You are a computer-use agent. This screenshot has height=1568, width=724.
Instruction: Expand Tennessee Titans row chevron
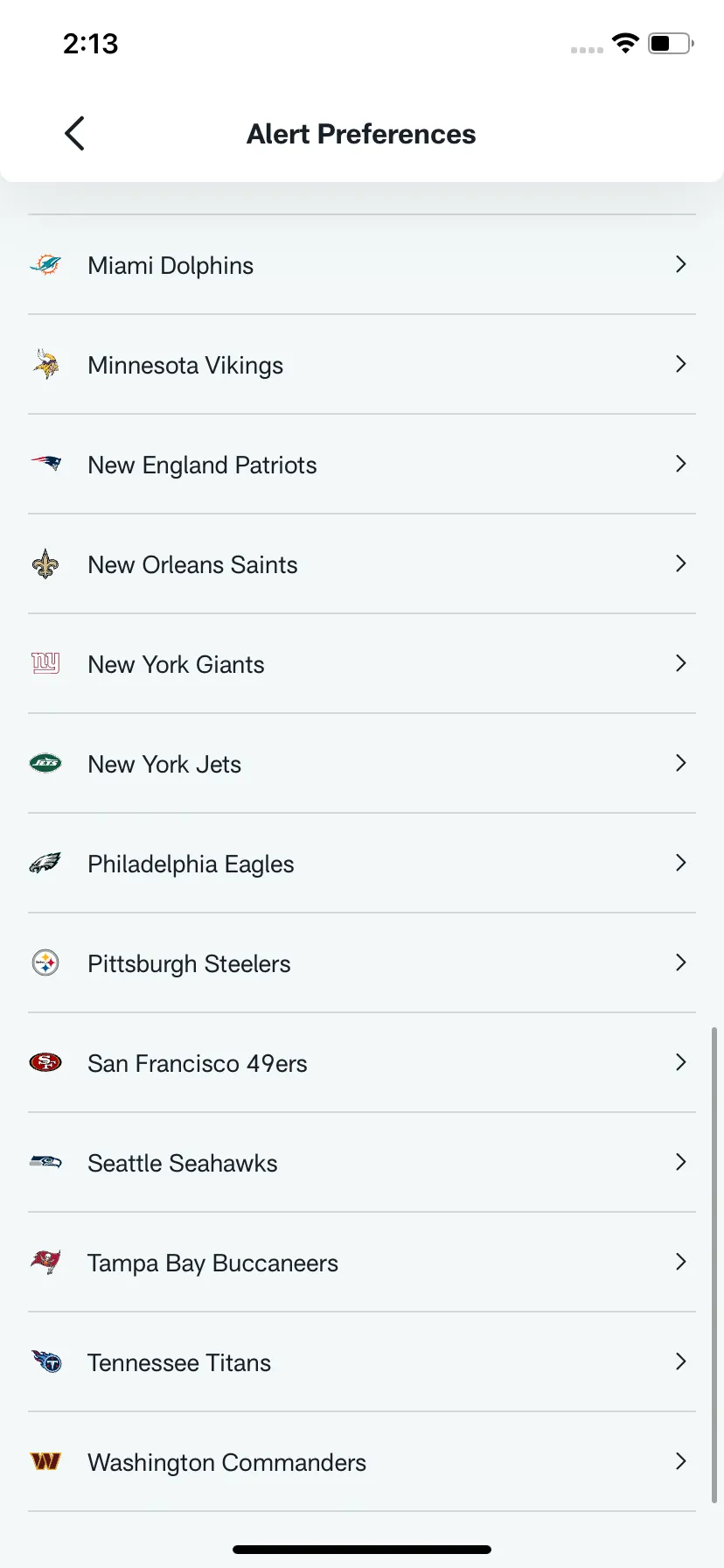[680, 1361]
